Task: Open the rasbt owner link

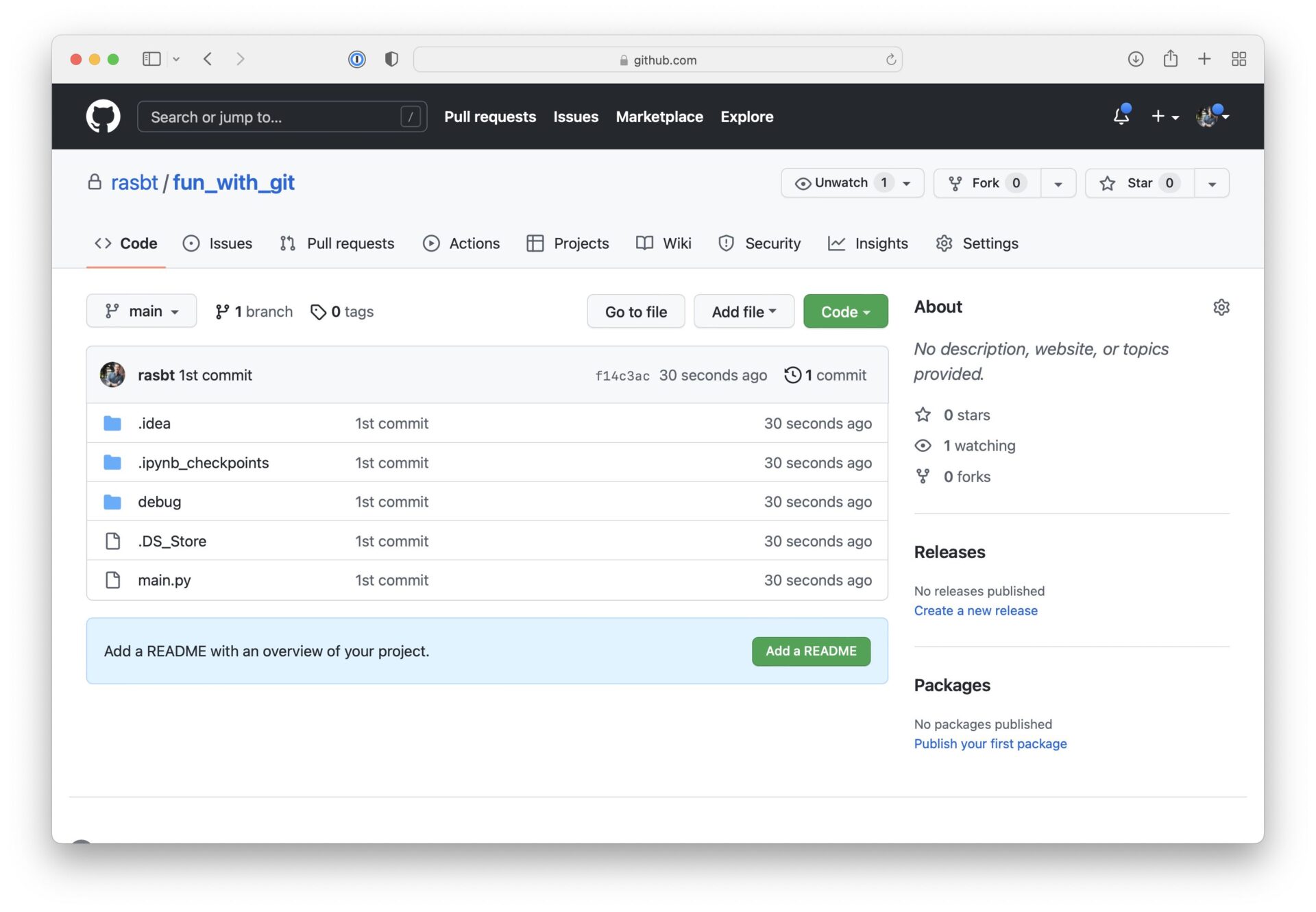Action: 134,183
